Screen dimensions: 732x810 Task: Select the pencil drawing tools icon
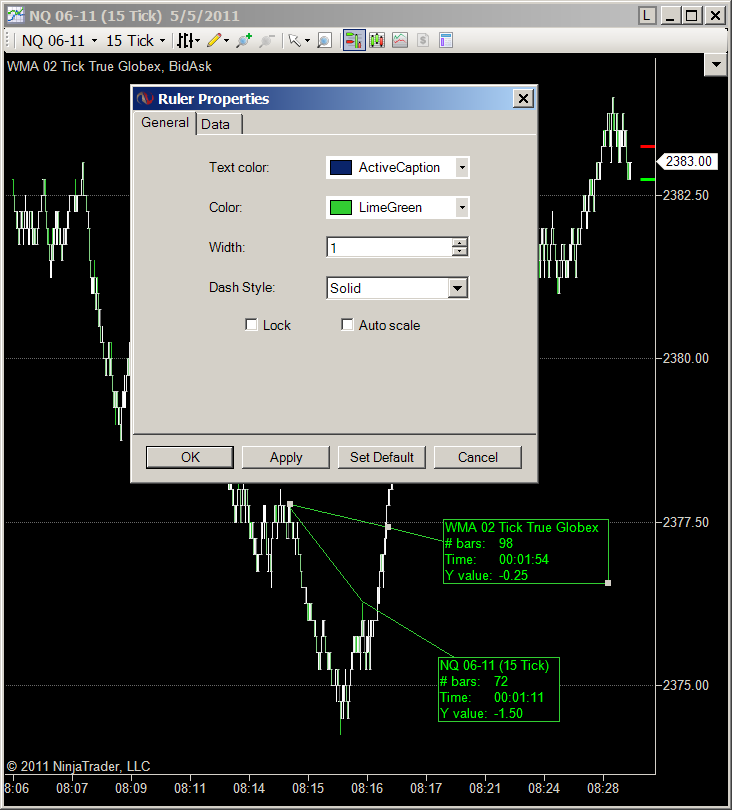[x=214, y=40]
